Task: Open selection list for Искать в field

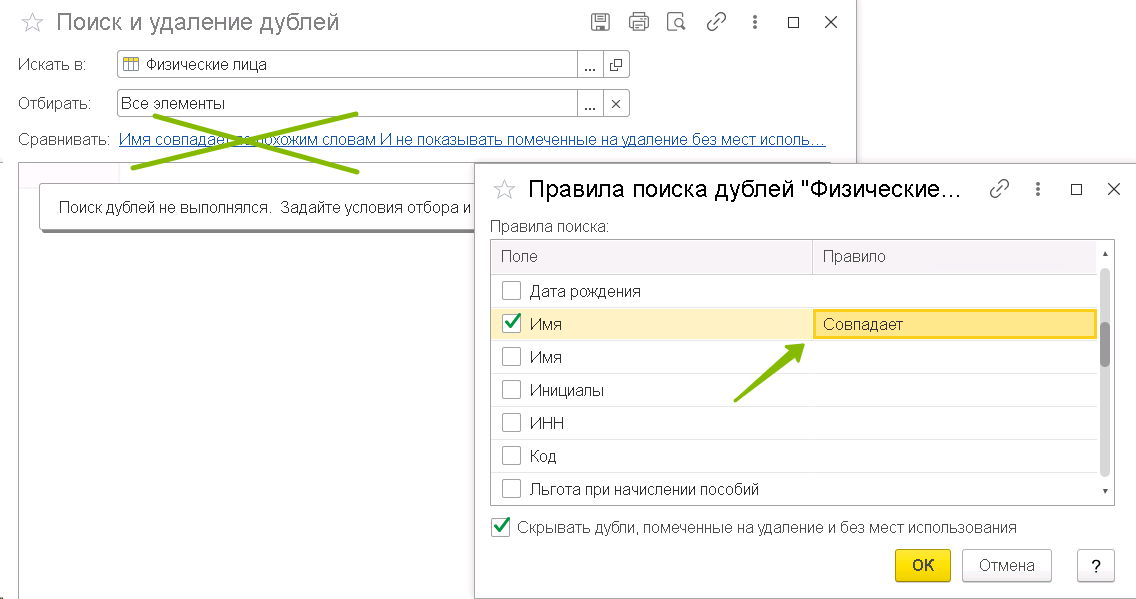Action: (590, 65)
